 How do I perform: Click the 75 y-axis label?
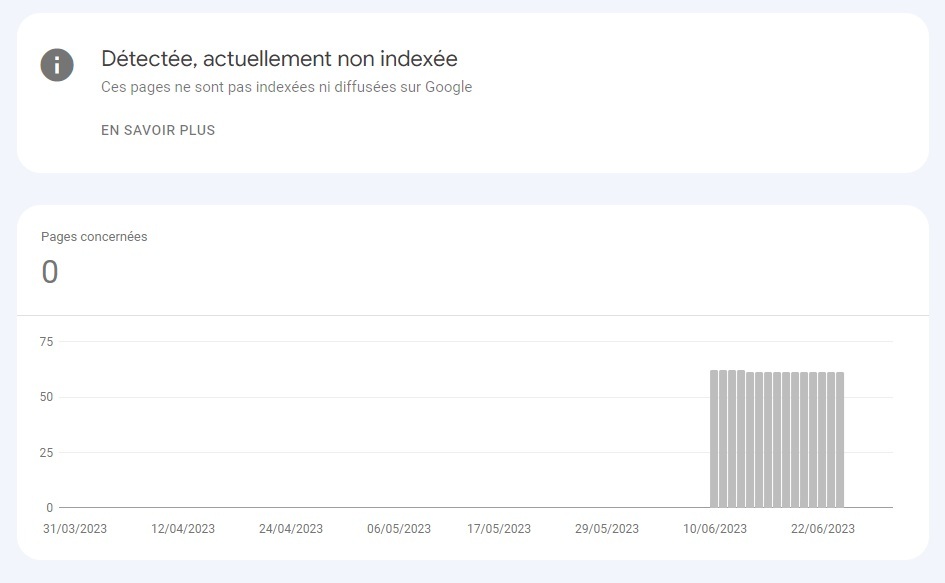coord(46,342)
